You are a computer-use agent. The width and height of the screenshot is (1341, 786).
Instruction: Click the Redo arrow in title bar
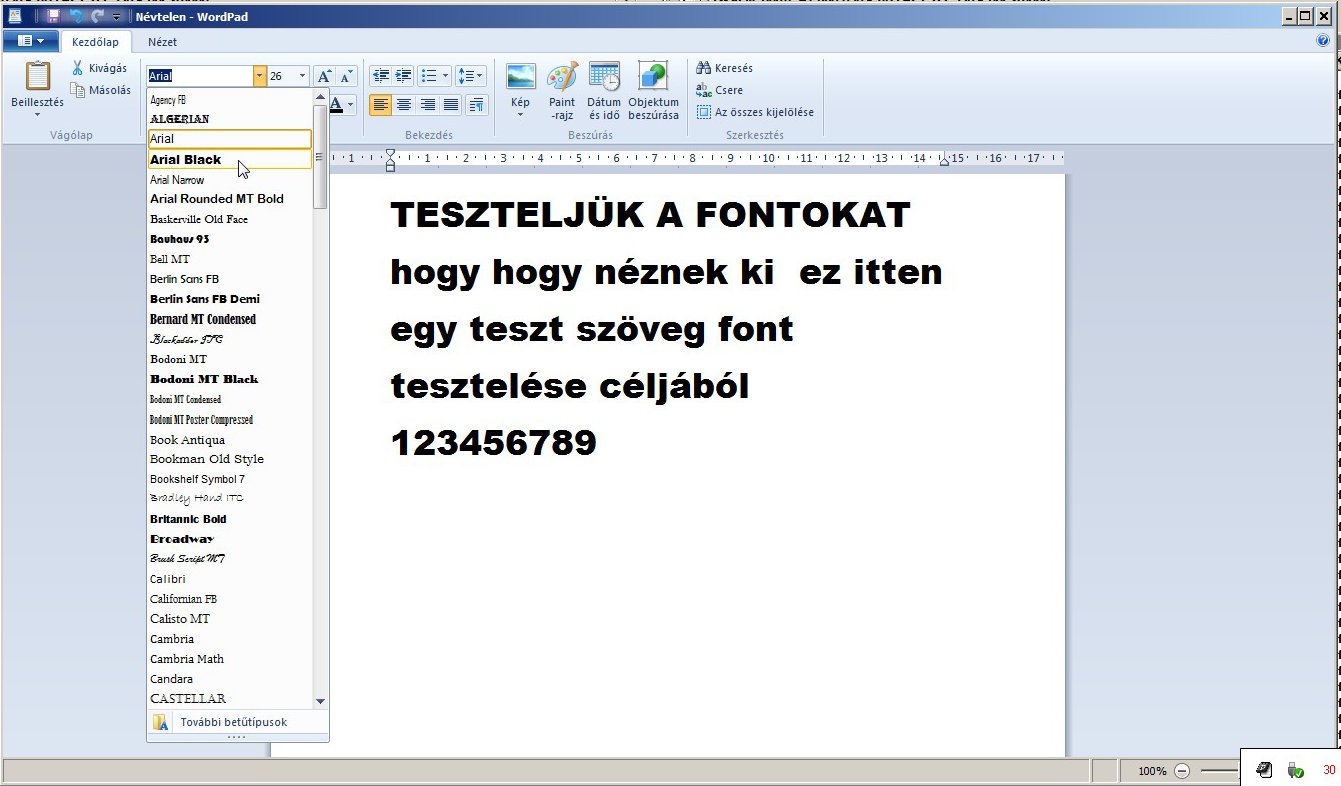[x=97, y=17]
